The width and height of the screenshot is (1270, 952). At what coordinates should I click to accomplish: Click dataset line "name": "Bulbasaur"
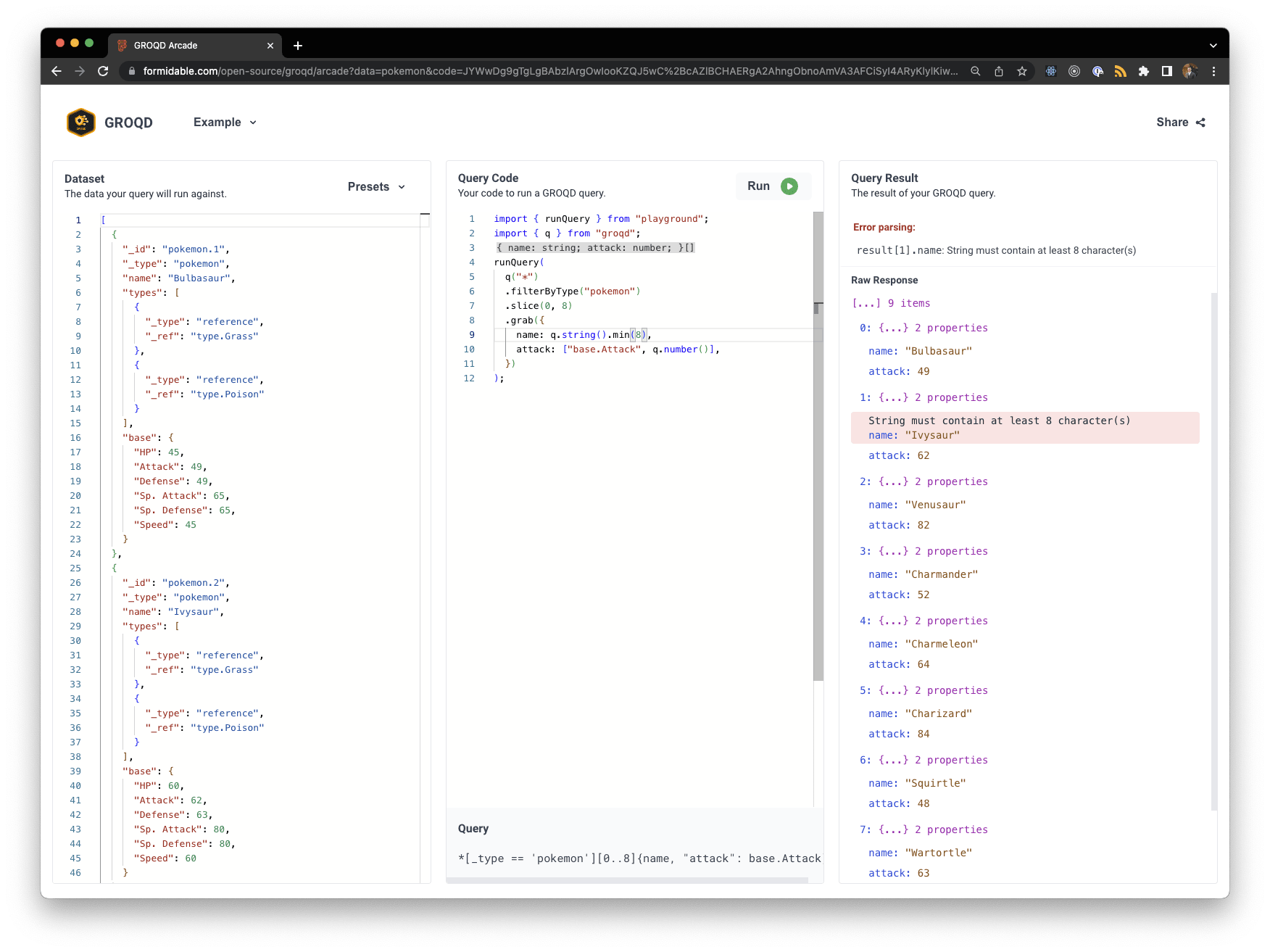tap(179, 278)
